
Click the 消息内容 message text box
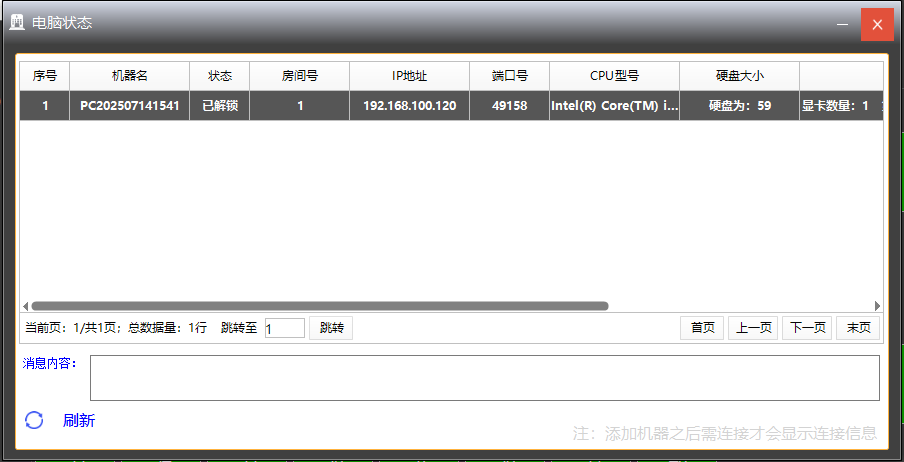point(484,378)
